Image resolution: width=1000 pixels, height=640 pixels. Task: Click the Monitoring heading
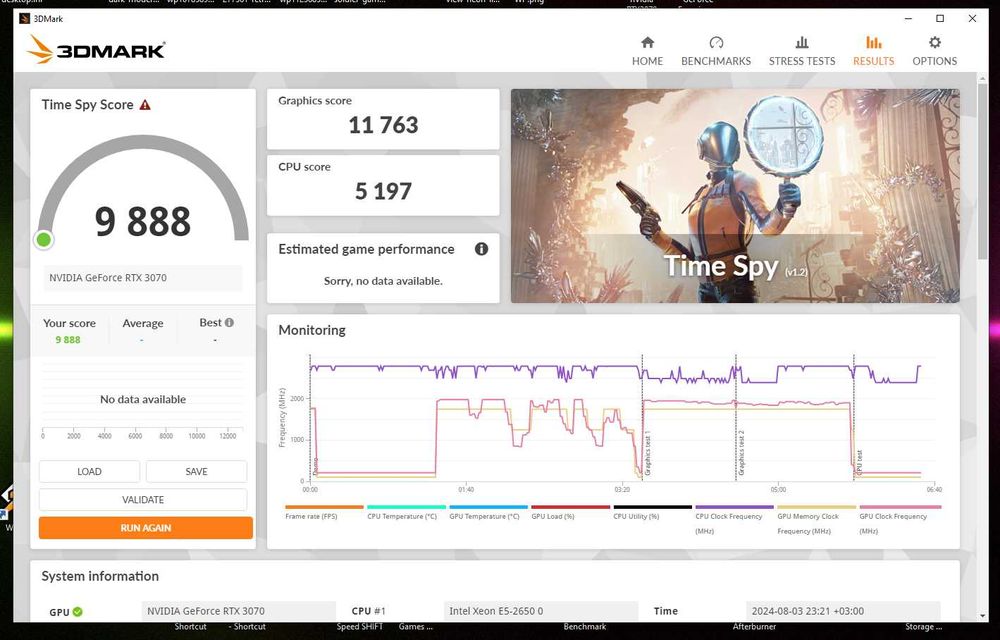[312, 330]
